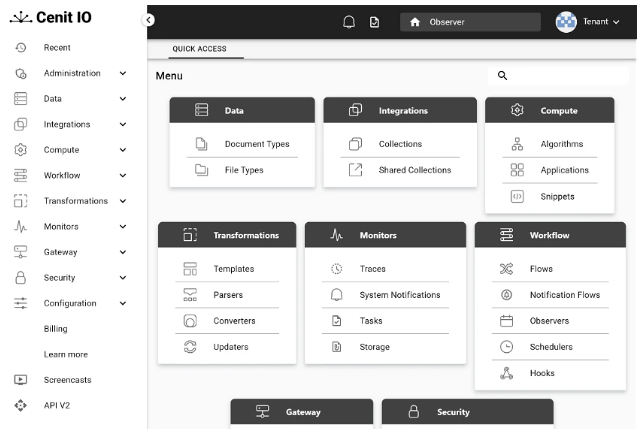
Task: Open the tasks icon beside the bell
Action: [374, 22]
